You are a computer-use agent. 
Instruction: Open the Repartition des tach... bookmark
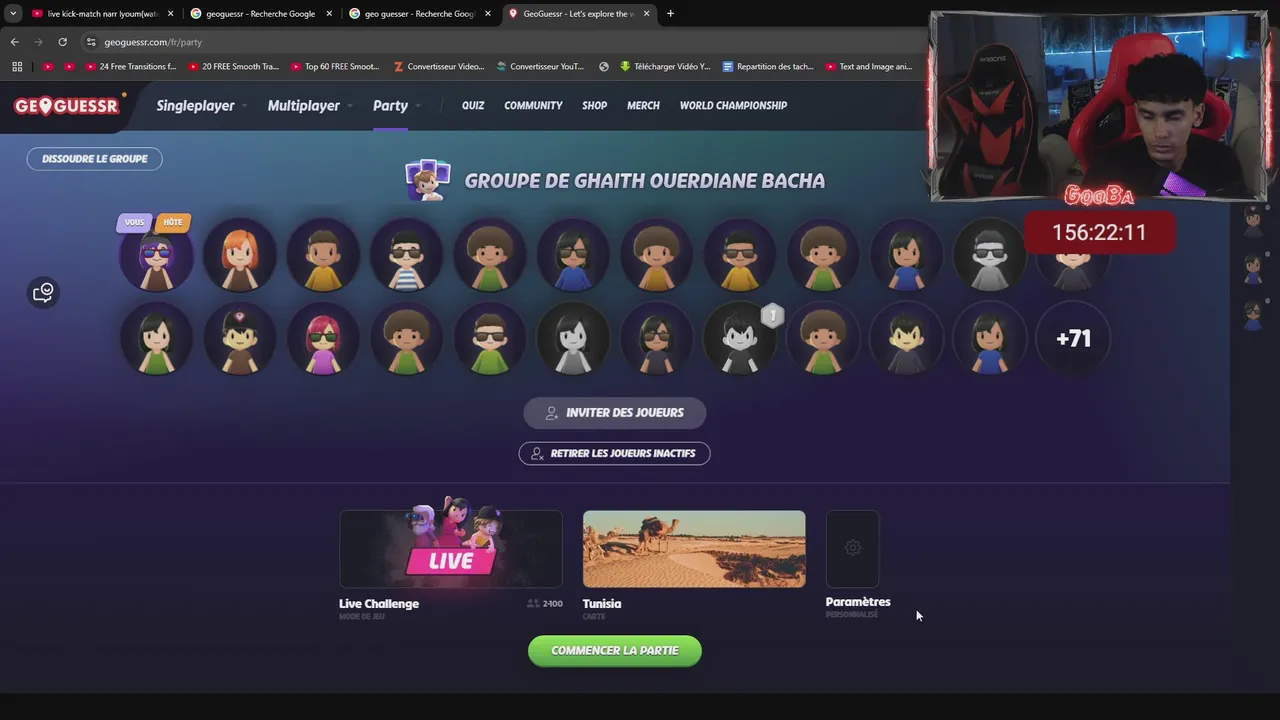click(768, 67)
